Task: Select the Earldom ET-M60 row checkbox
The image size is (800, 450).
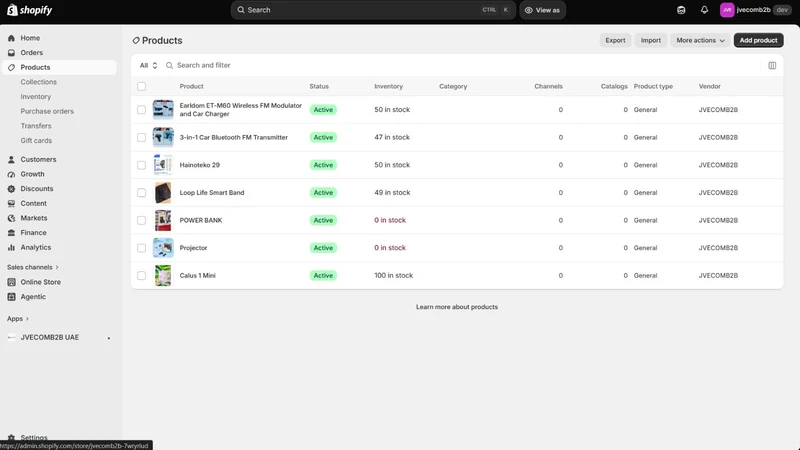Action: pyautogui.click(x=141, y=110)
